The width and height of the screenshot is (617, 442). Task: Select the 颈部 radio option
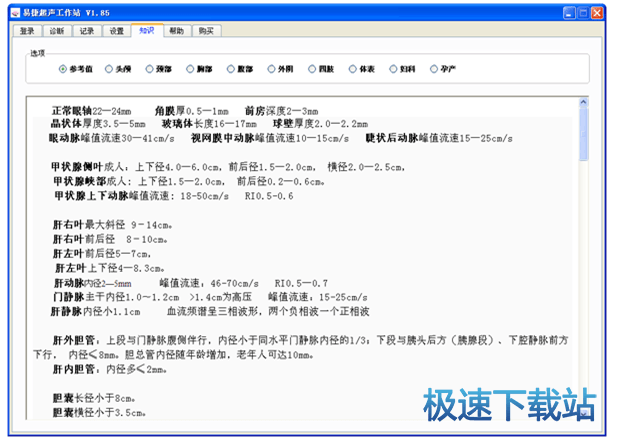click(159, 69)
